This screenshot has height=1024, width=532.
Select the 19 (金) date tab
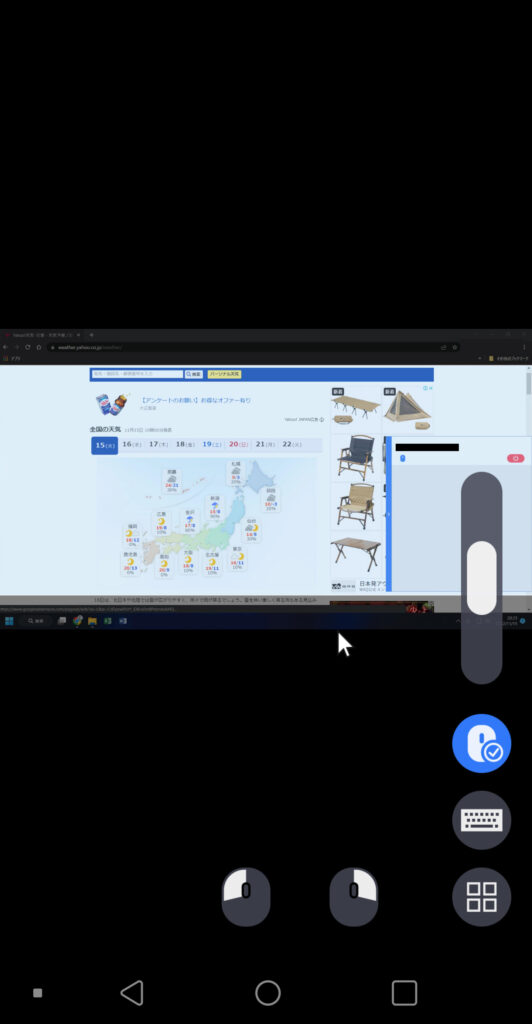point(212,445)
